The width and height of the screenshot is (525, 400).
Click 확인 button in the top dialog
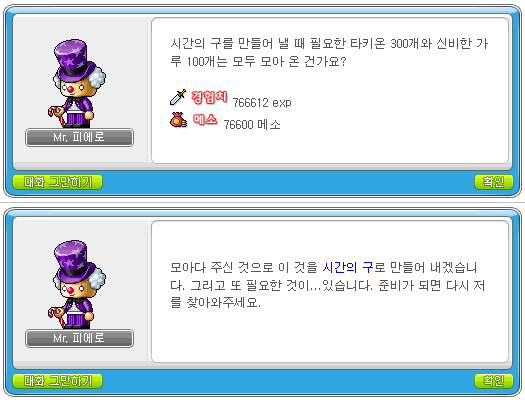pyautogui.click(x=494, y=182)
